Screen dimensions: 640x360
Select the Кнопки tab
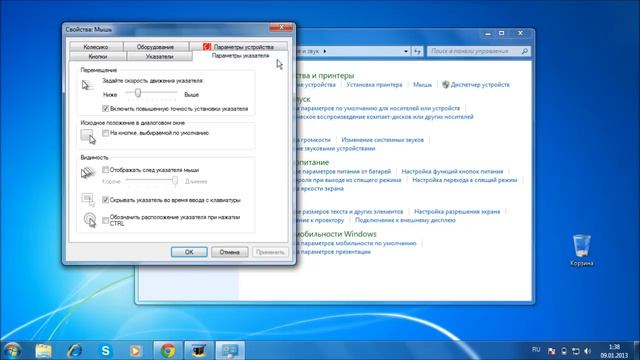[98, 56]
